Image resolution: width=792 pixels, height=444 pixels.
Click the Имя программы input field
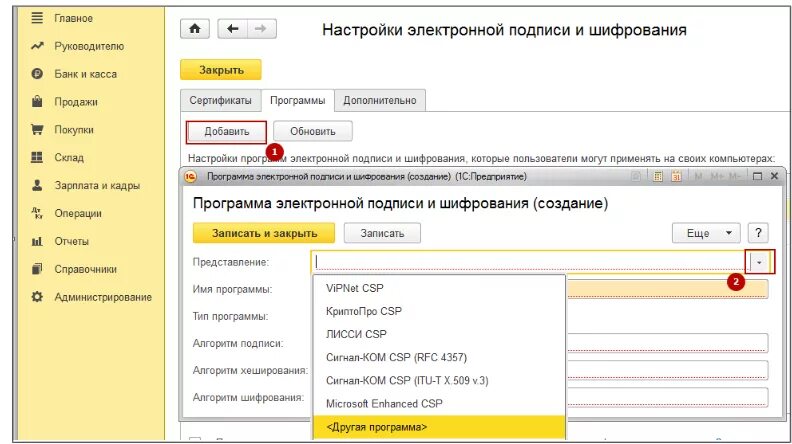click(667, 289)
